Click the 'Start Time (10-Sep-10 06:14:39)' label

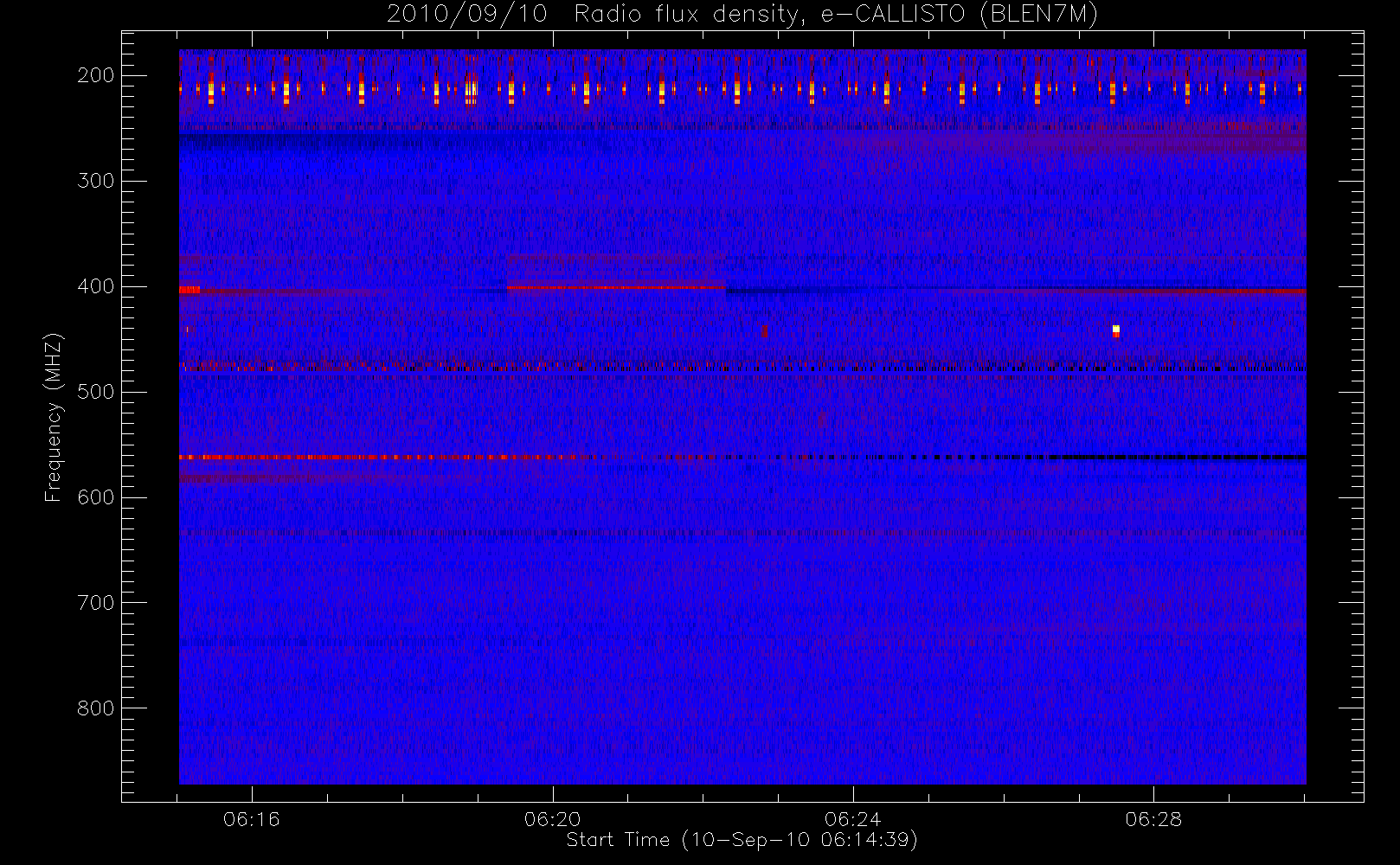(x=742, y=840)
